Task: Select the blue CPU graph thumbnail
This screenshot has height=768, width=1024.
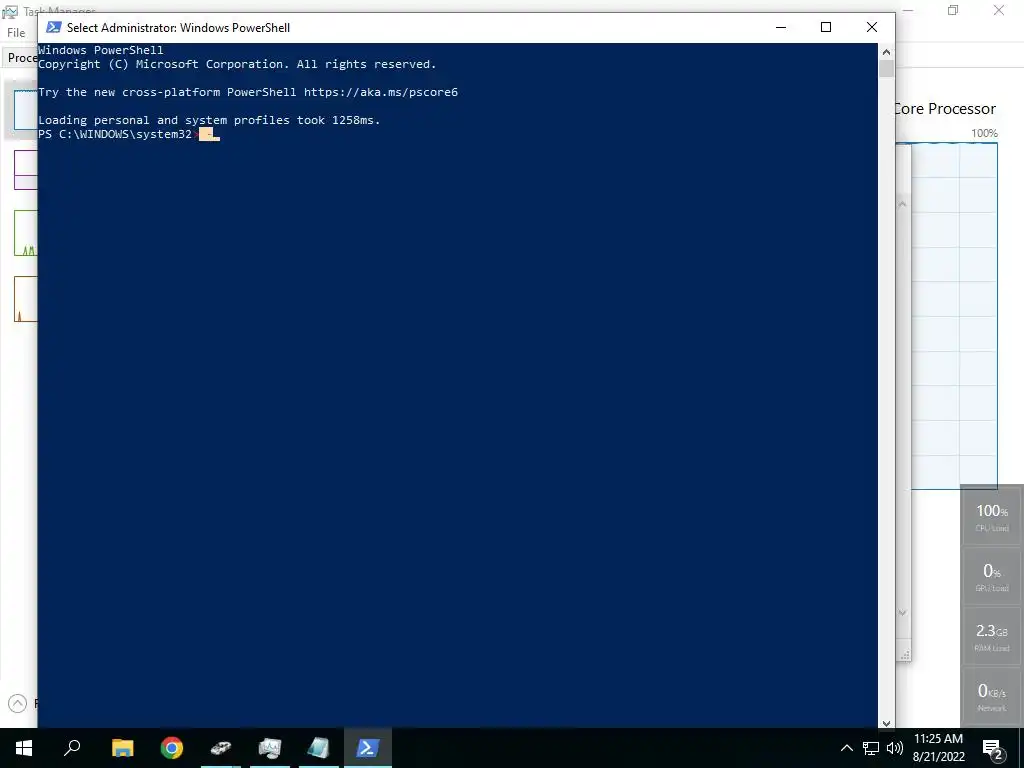Action: pos(25,110)
